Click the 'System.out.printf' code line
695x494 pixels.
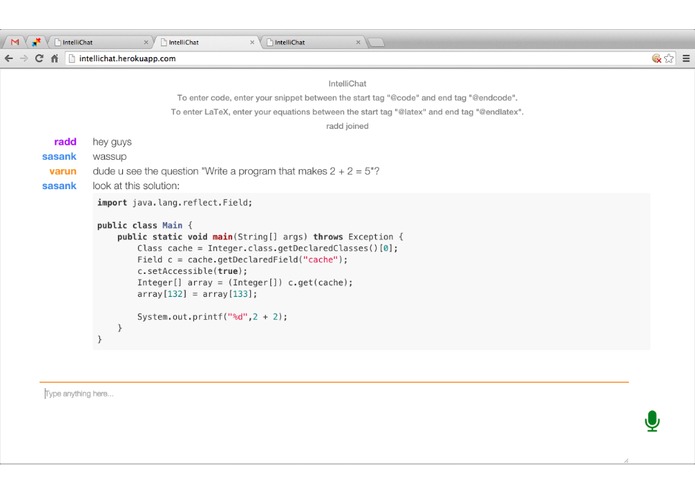(212, 317)
